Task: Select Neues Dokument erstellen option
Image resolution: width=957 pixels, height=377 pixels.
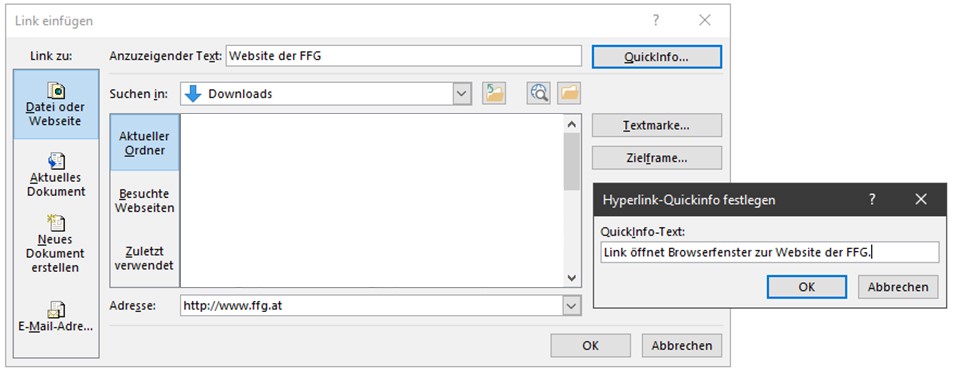Action: pyautogui.click(x=56, y=243)
